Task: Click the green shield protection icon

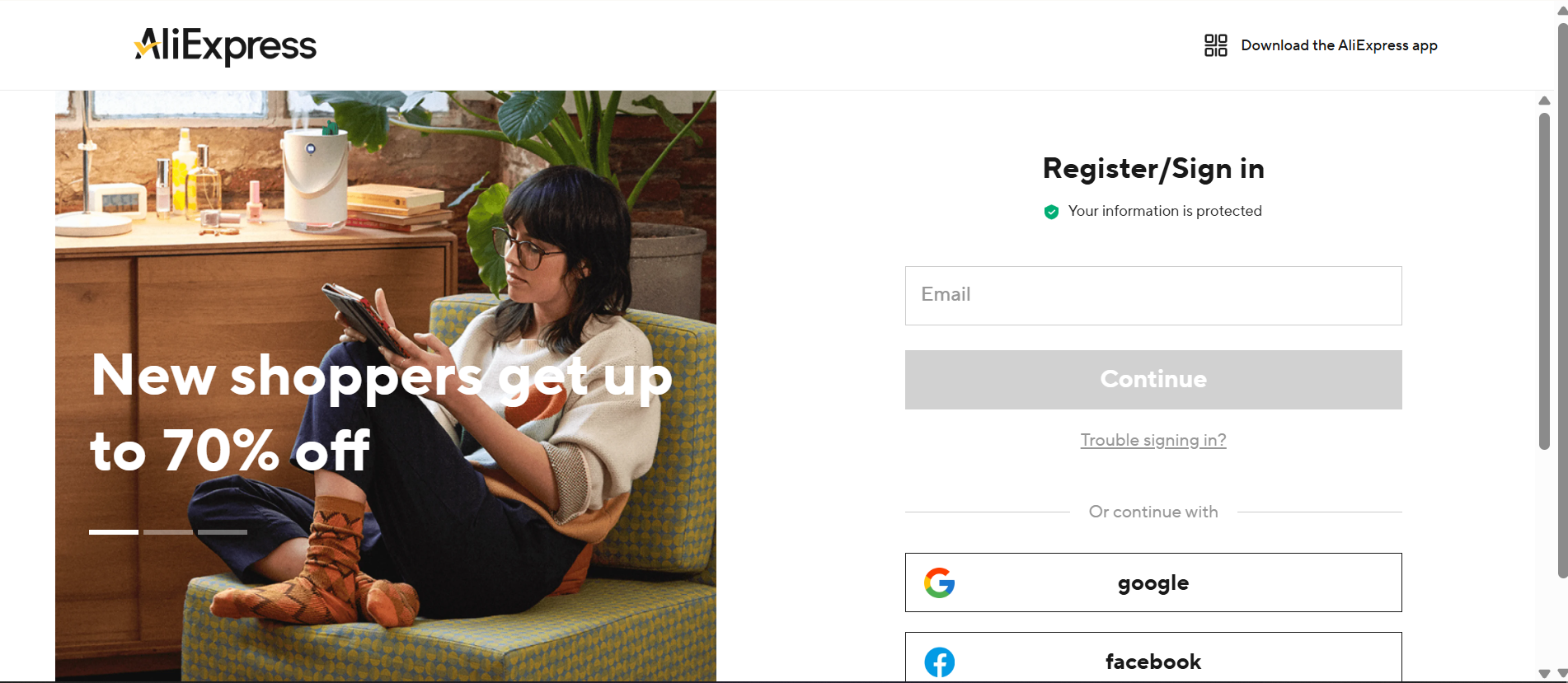Action: tap(1051, 212)
